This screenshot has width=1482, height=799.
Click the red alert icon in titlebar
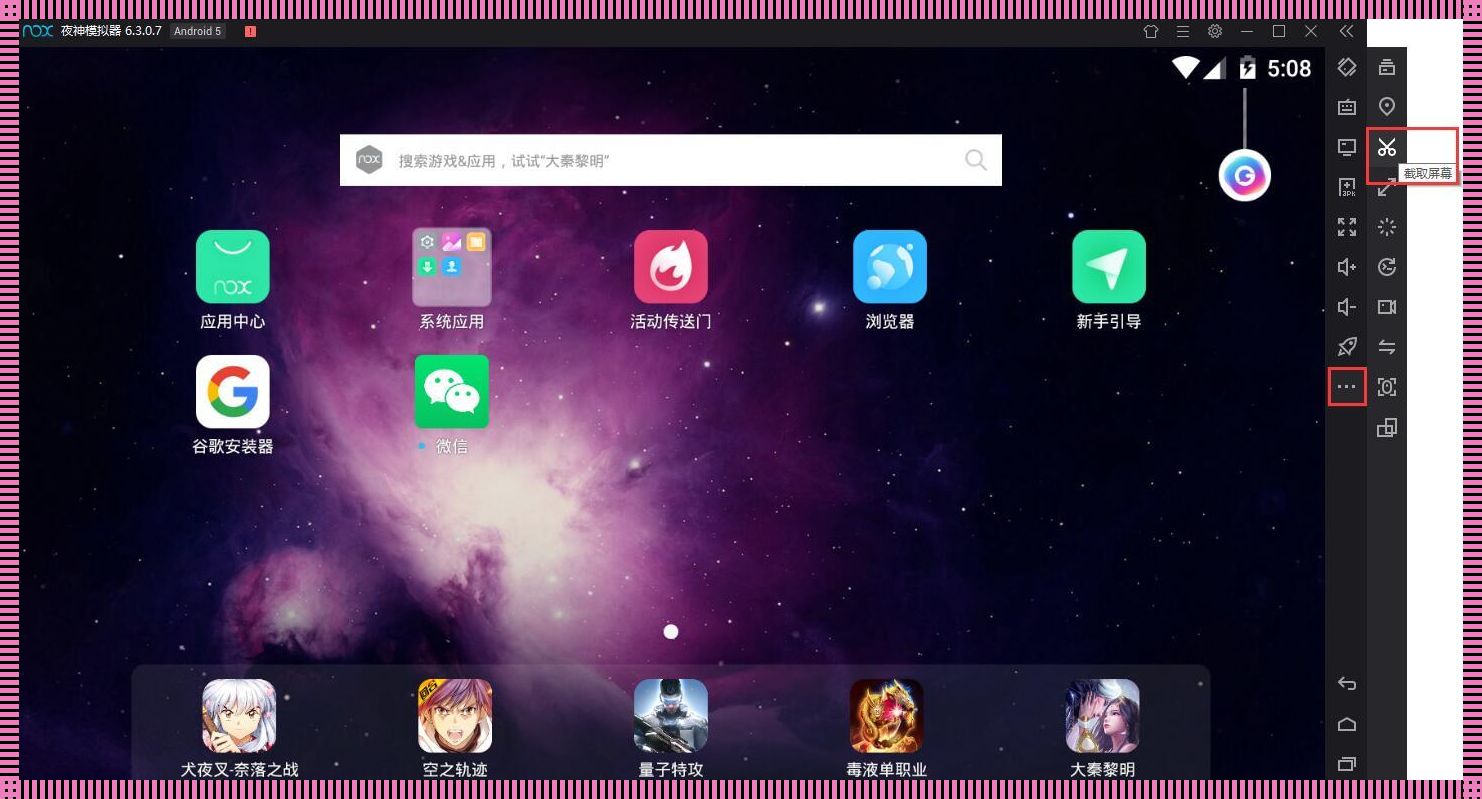(x=250, y=31)
